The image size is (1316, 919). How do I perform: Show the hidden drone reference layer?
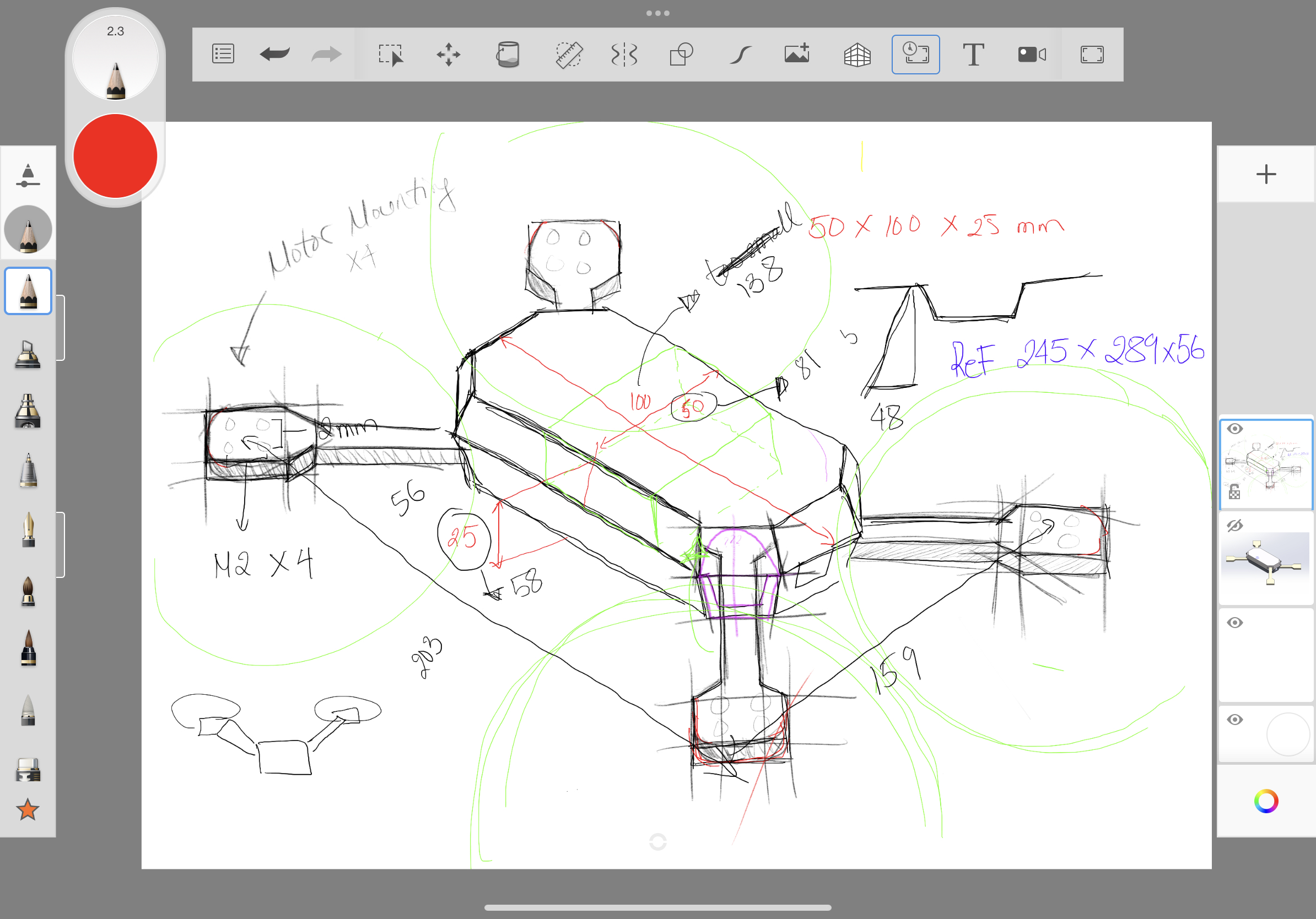coord(1234,526)
